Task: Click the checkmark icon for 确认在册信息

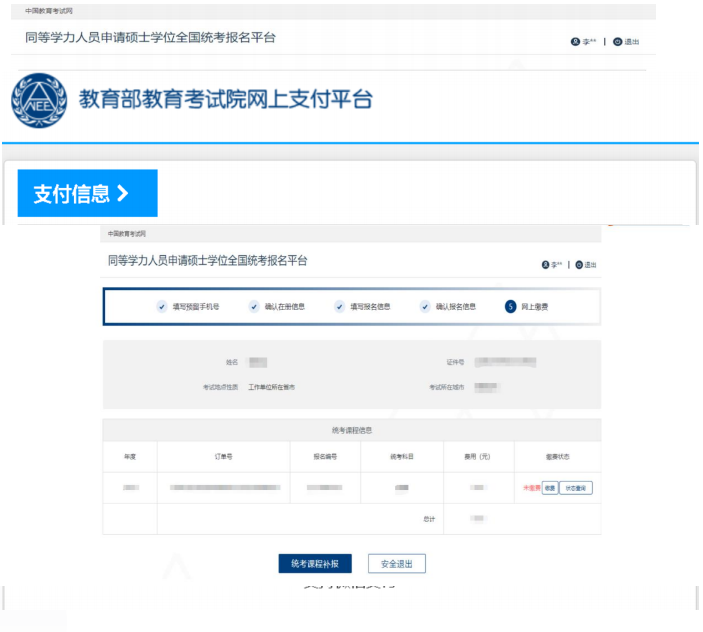Action: (x=254, y=307)
